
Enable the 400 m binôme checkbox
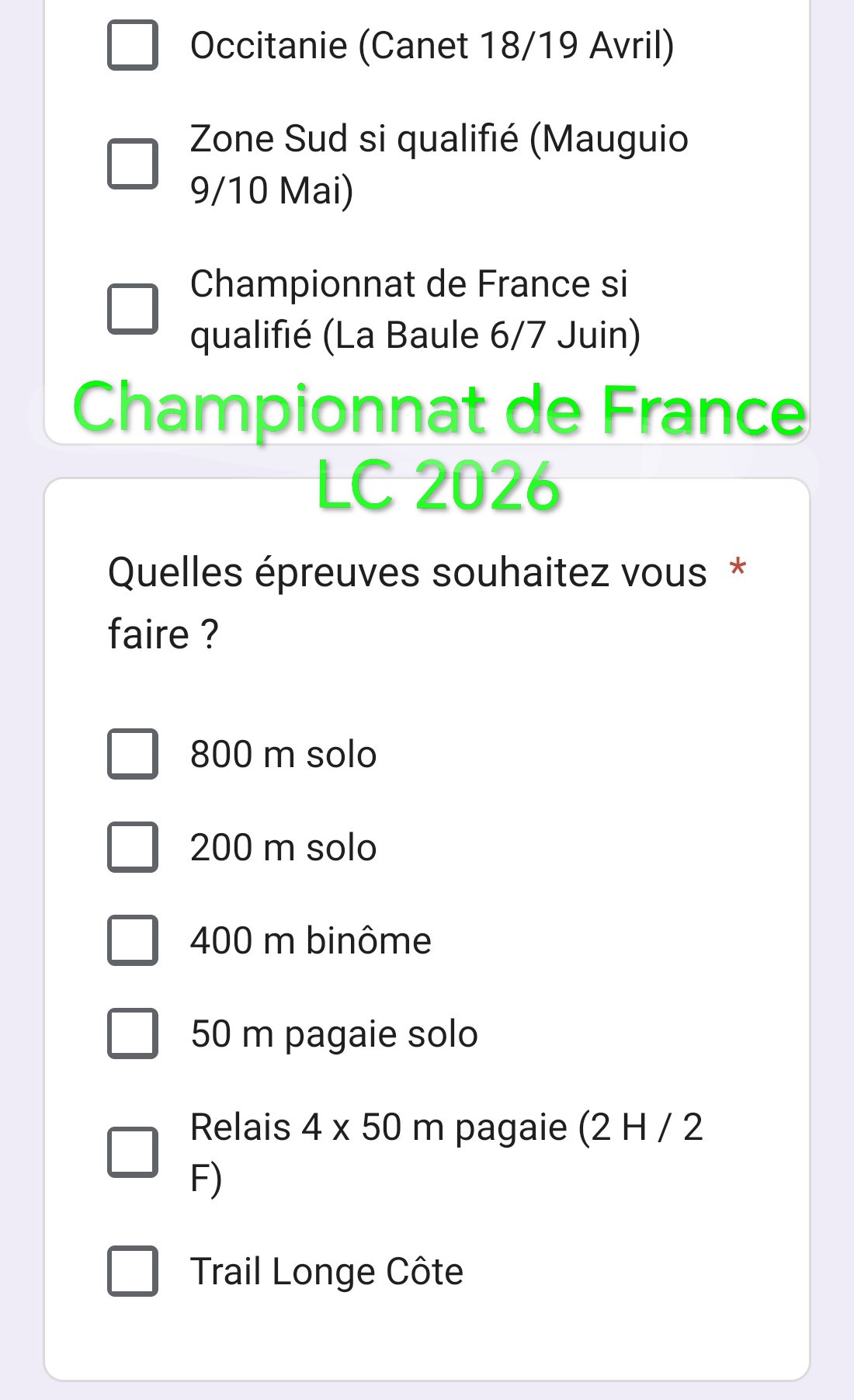(133, 940)
